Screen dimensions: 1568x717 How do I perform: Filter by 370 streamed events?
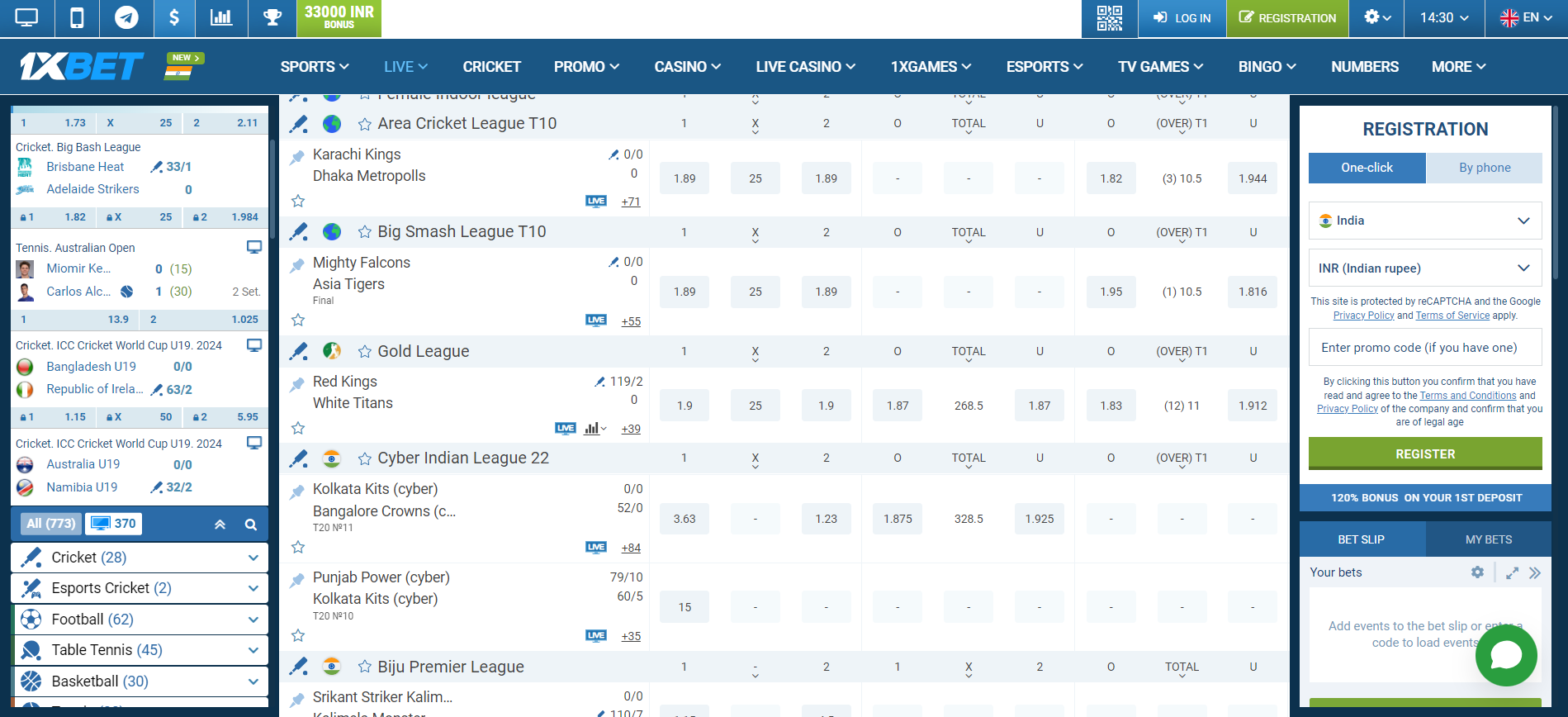(x=114, y=524)
